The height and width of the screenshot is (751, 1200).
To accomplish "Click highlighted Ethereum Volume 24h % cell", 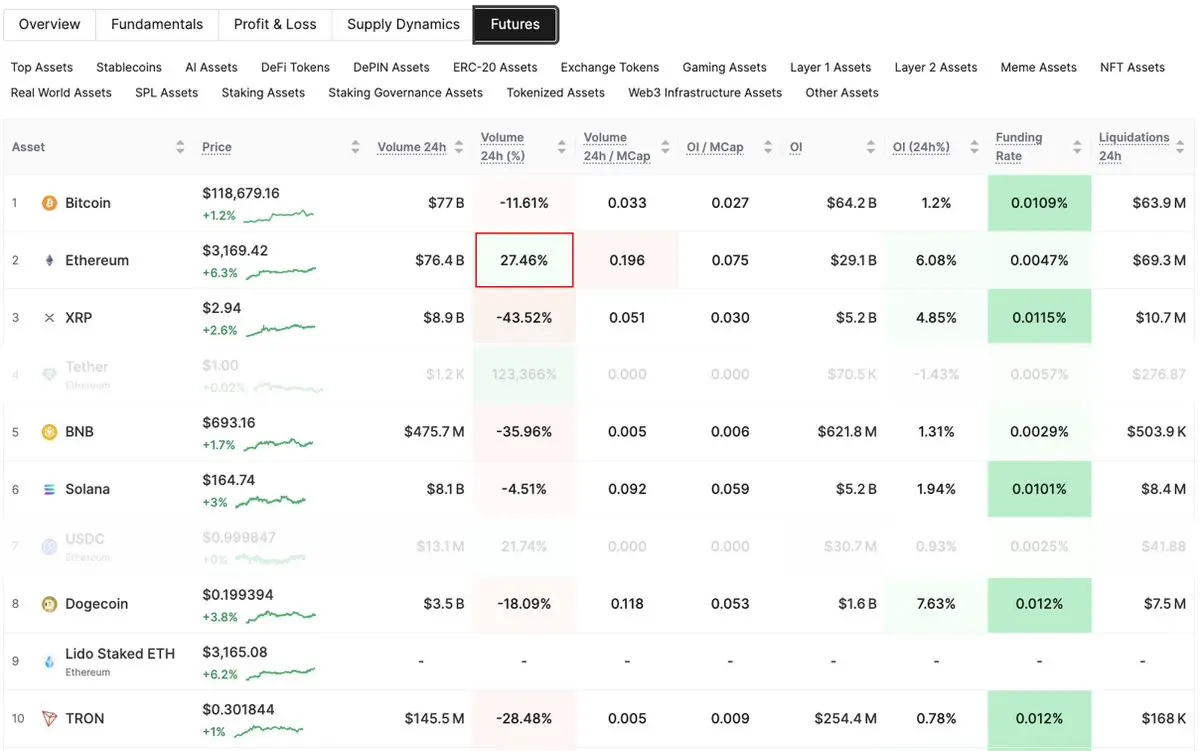I will (524, 260).
